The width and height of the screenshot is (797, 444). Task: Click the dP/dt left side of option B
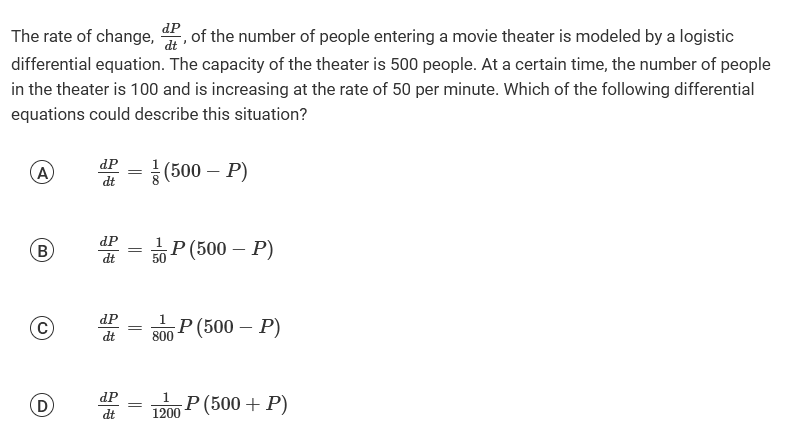(108, 250)
